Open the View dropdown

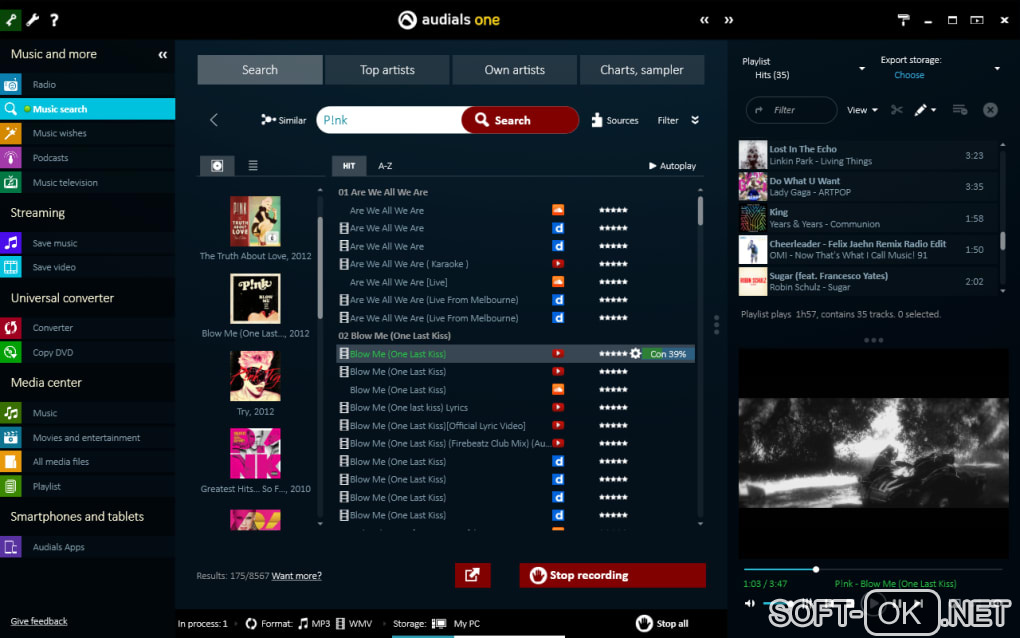pyautogui.click(x=862, y=110)
